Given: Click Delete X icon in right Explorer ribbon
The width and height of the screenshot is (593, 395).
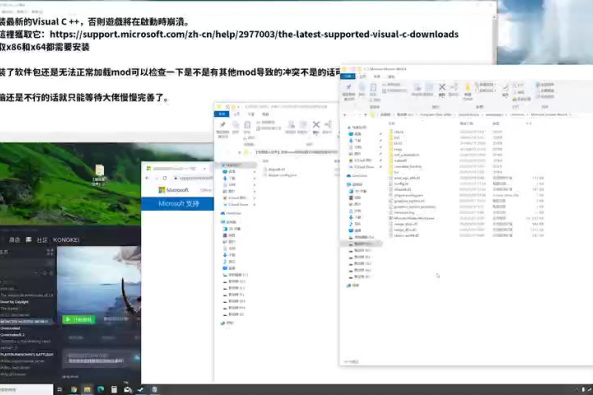Looking at the screenshot, I should [442, 87].
